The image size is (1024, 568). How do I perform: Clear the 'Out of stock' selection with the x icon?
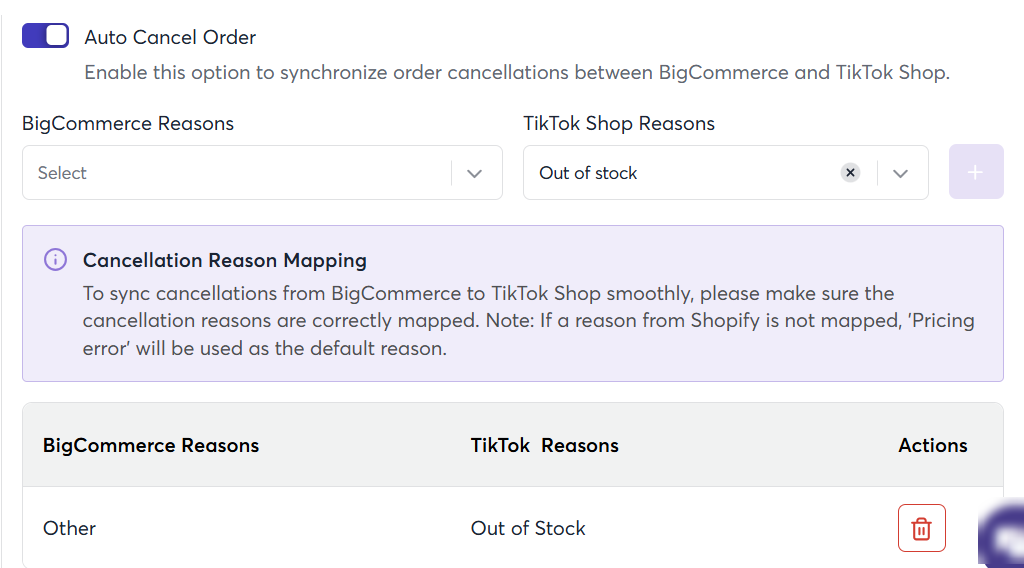click(x=850, y=172)
